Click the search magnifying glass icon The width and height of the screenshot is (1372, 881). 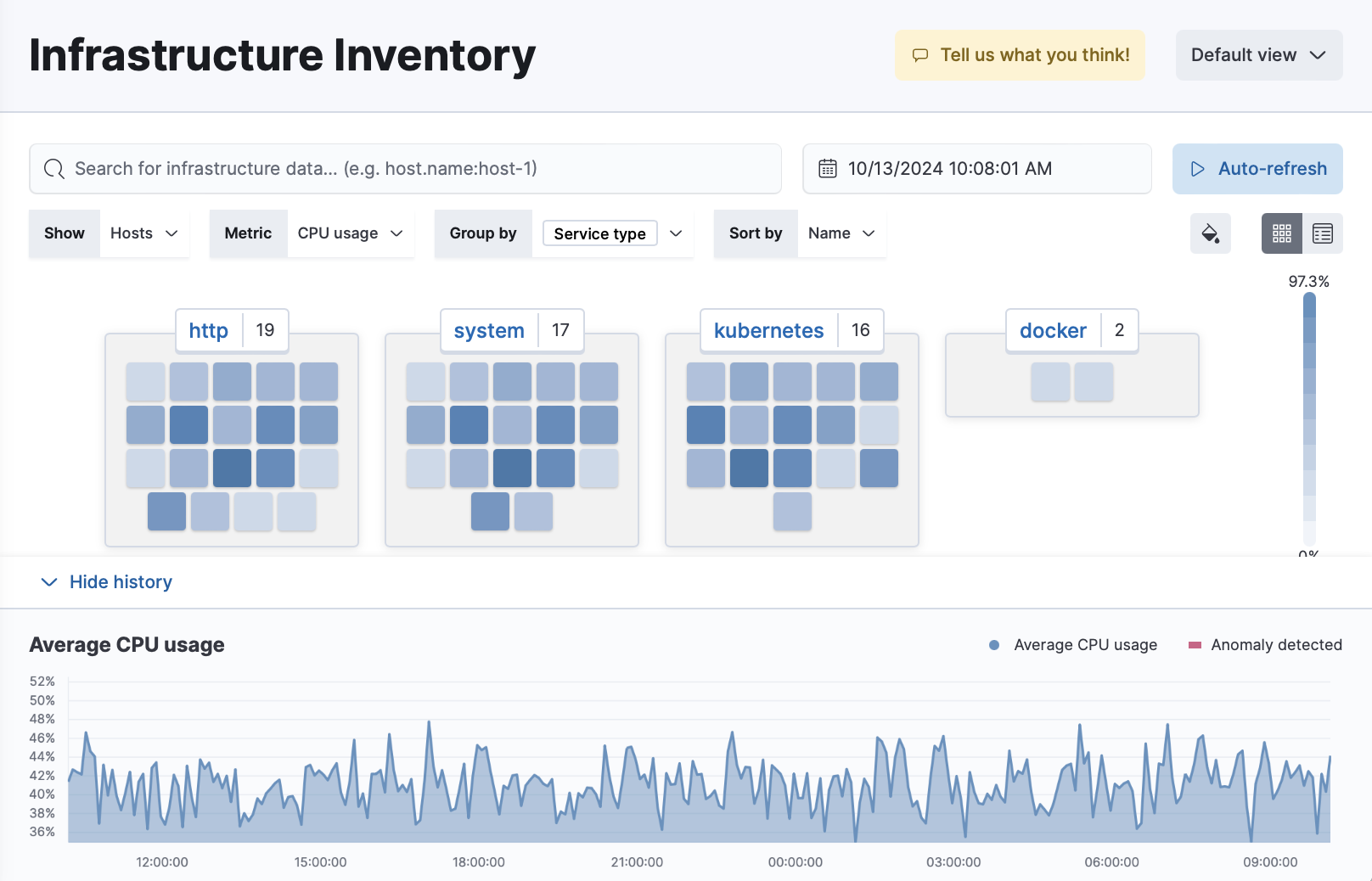coord(53,169)
